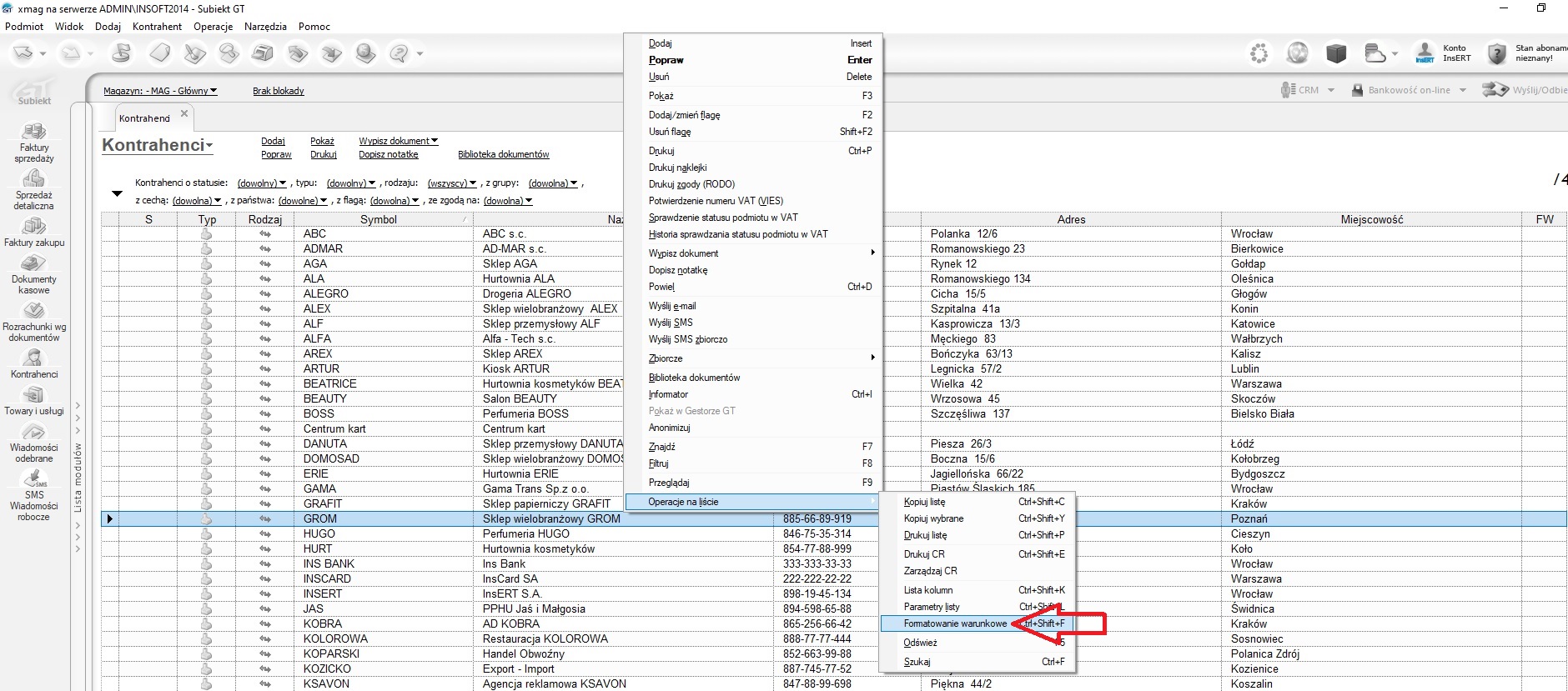Screen dimensions: 1568x691
Task: Click the blank page toolbar icon
Action: point(160,54)
